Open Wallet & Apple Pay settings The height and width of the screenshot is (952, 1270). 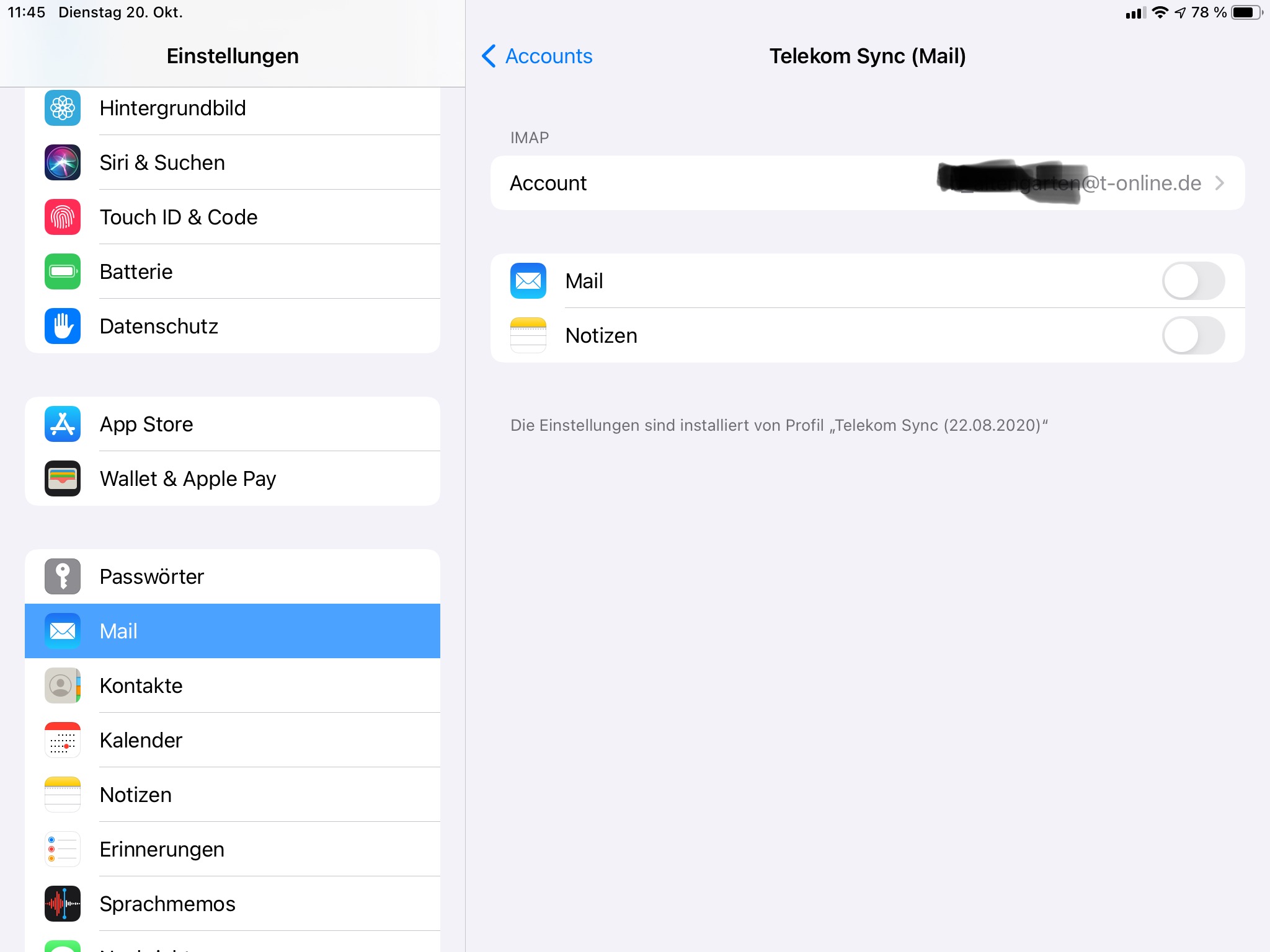(233, 478)
